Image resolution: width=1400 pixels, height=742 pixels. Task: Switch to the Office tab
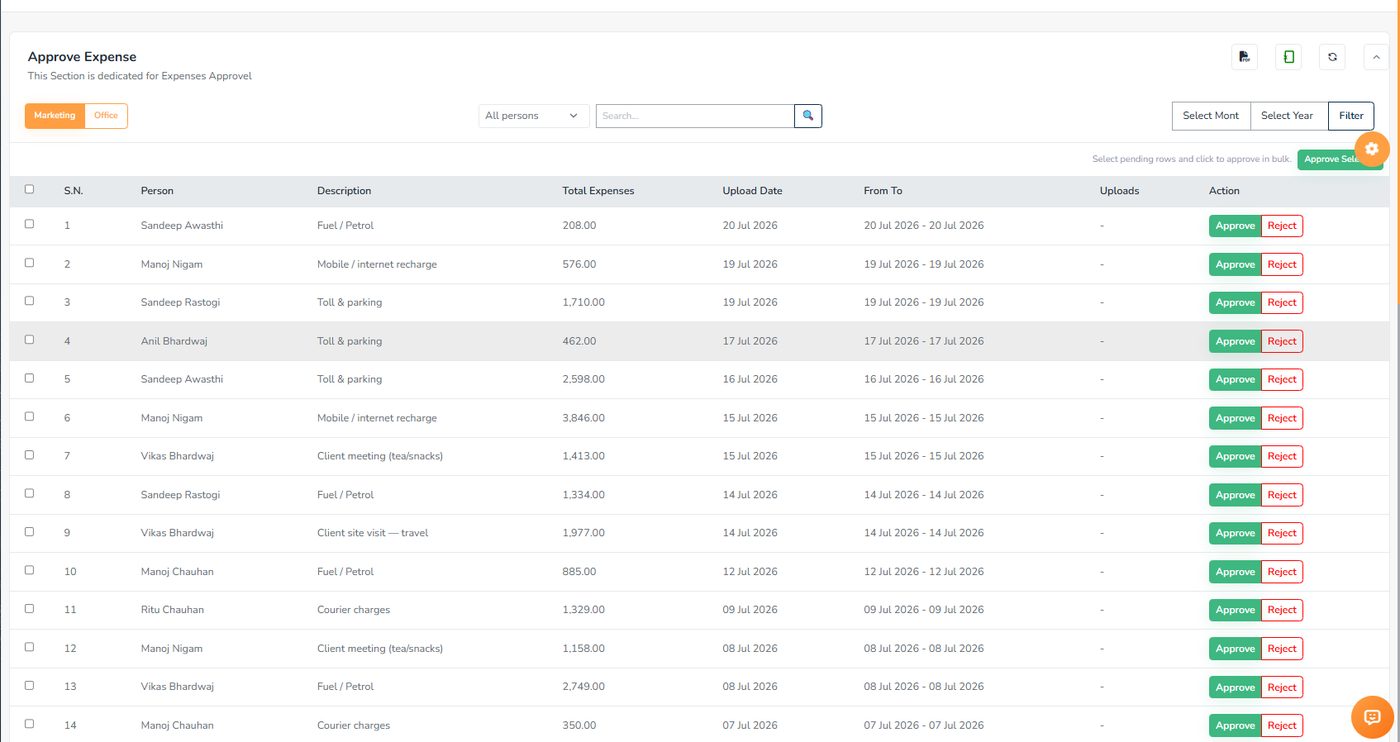tap(106, 116)
